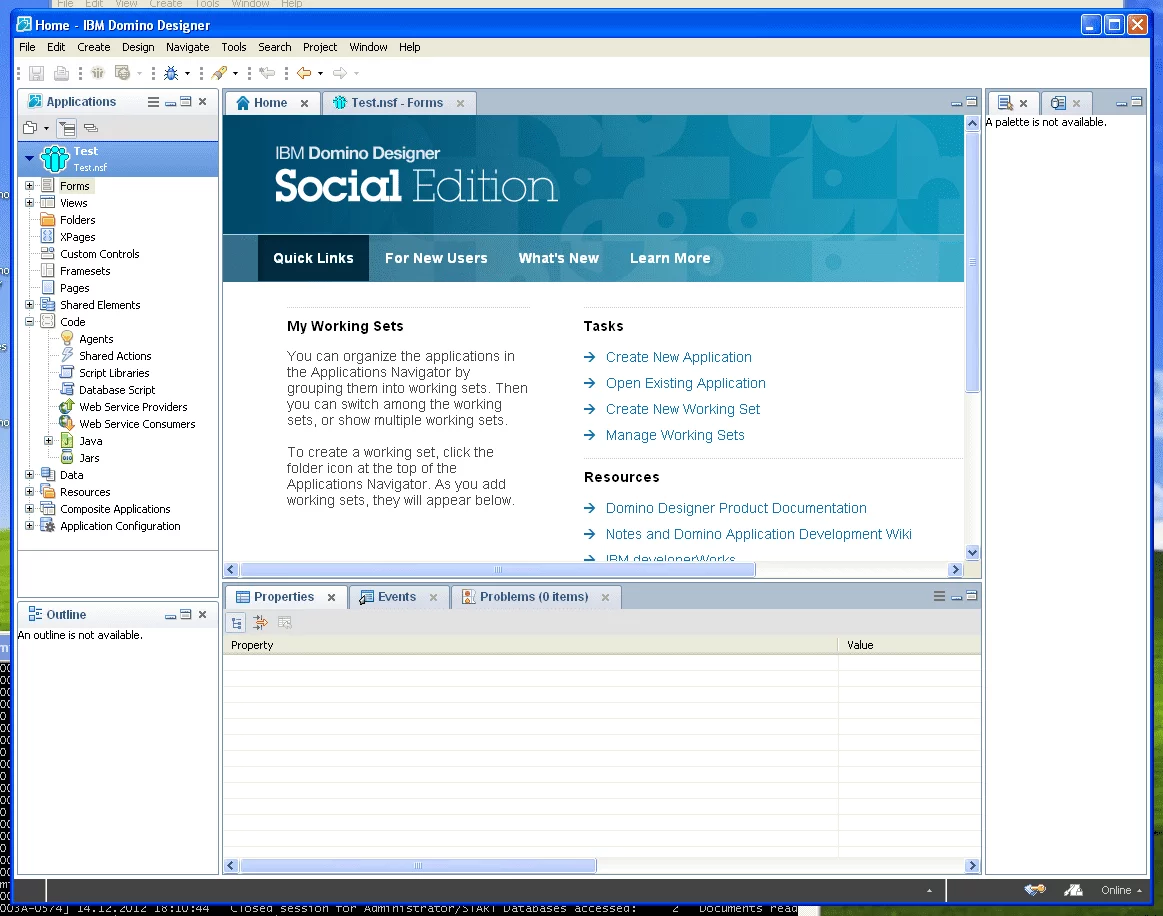Click the pen tool icon in toolbar
The height and width of the screenshot is (916, 1163).
click(x=219, y=73)
